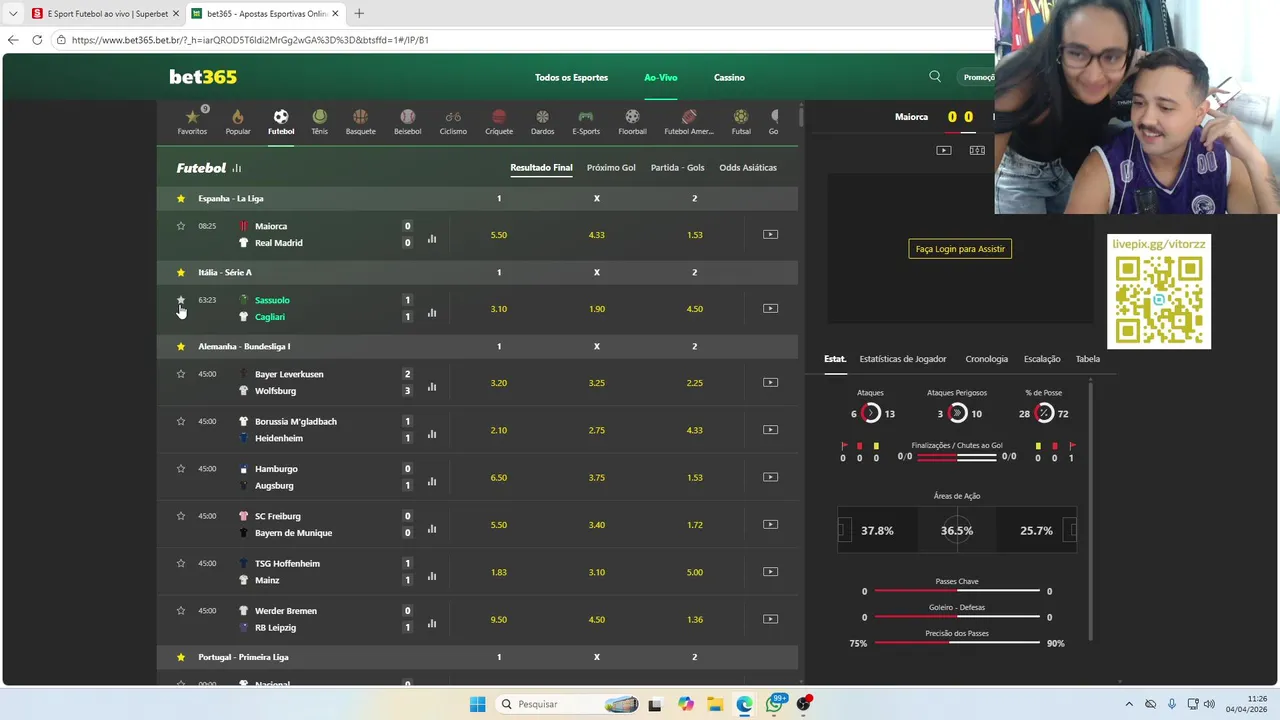Watch live stream of Werder Bremen match

(770, 619)
